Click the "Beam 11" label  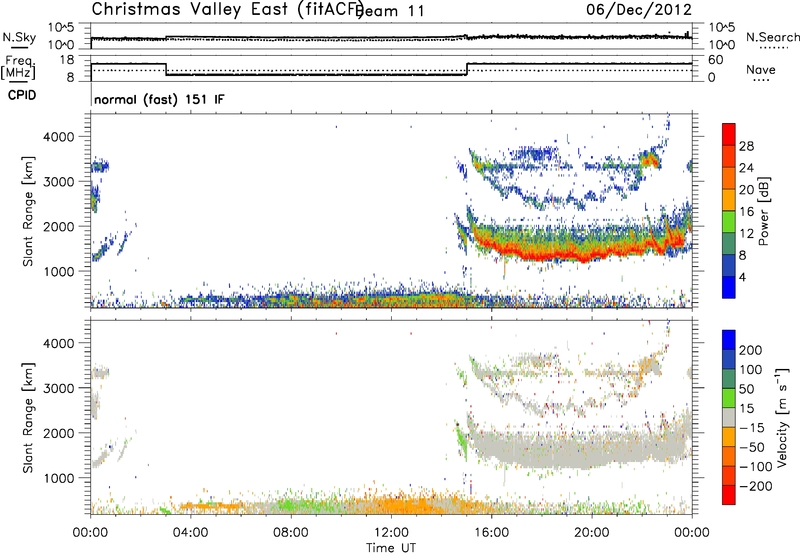pos(392,11)
